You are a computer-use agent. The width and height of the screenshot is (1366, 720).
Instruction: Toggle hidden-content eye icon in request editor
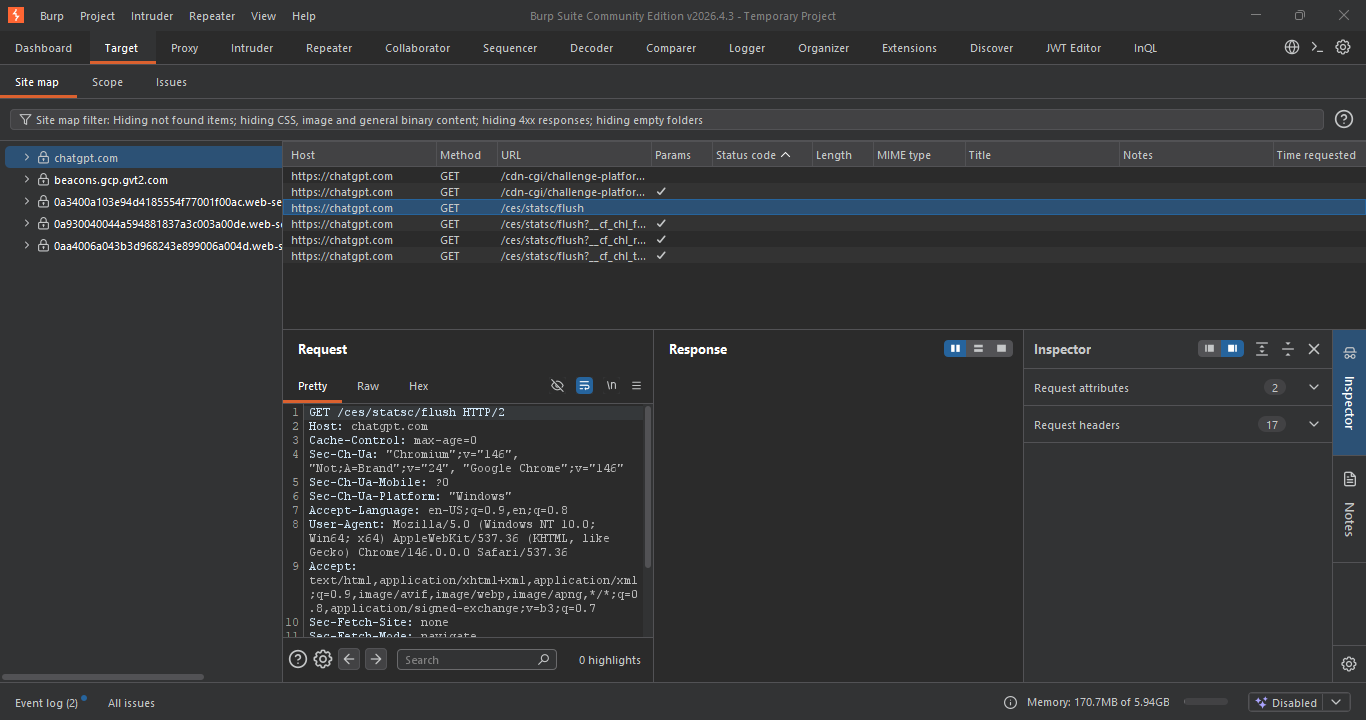tap(558, 386)
